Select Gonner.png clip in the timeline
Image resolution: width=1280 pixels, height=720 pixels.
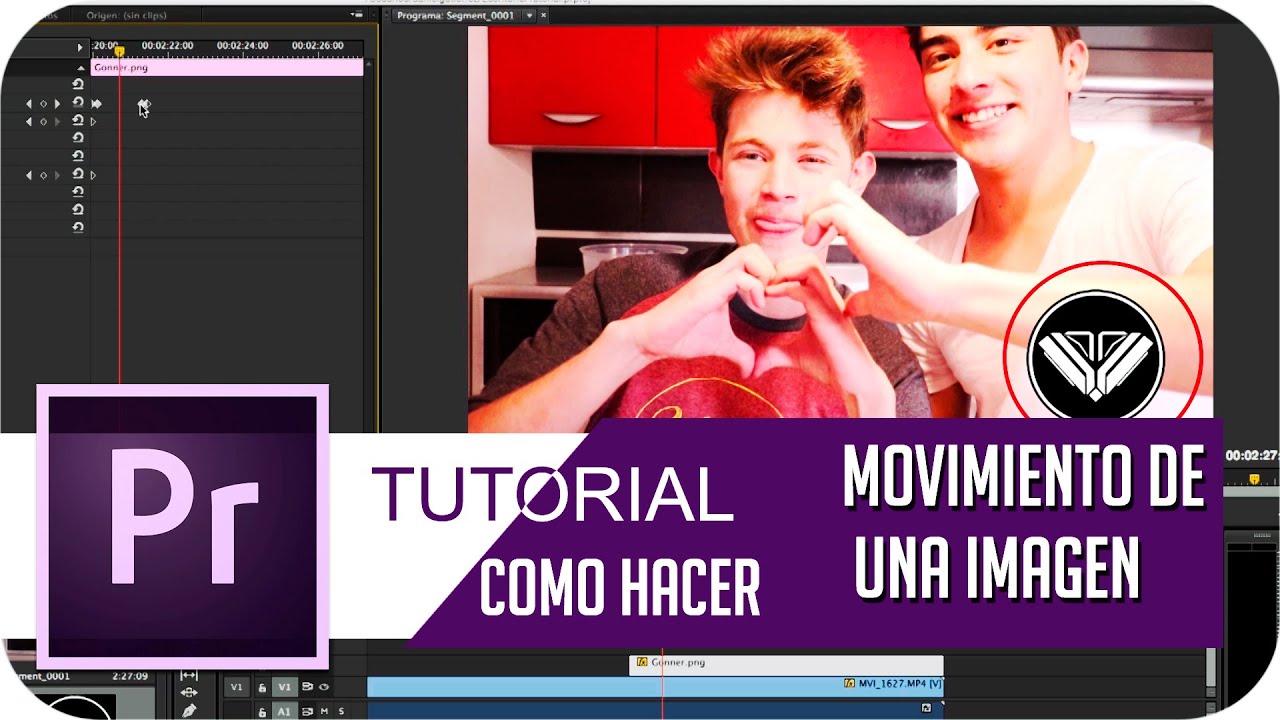[786, 664]
